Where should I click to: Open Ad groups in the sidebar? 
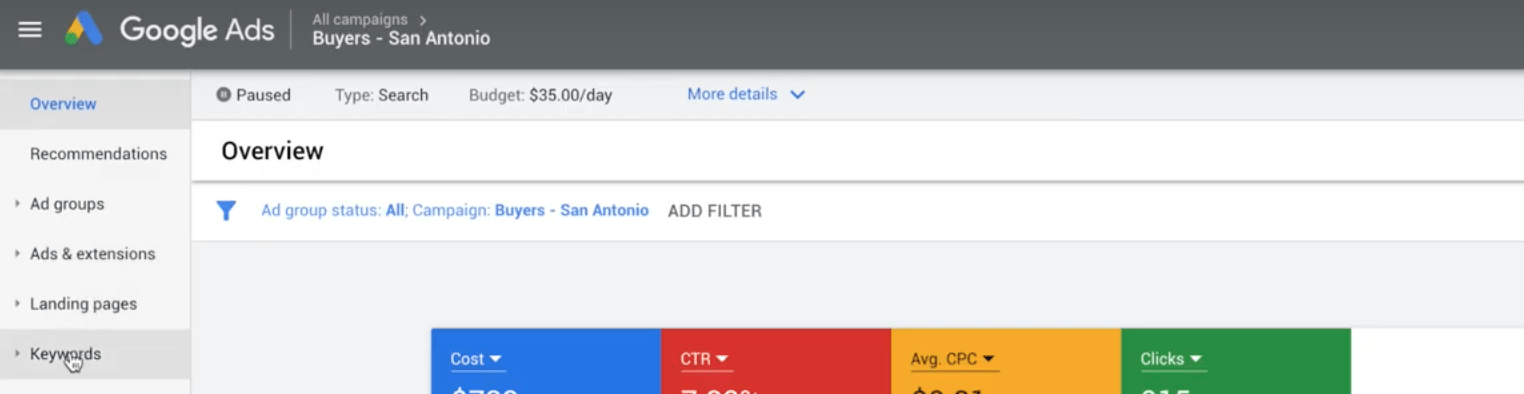coord(67,204)
